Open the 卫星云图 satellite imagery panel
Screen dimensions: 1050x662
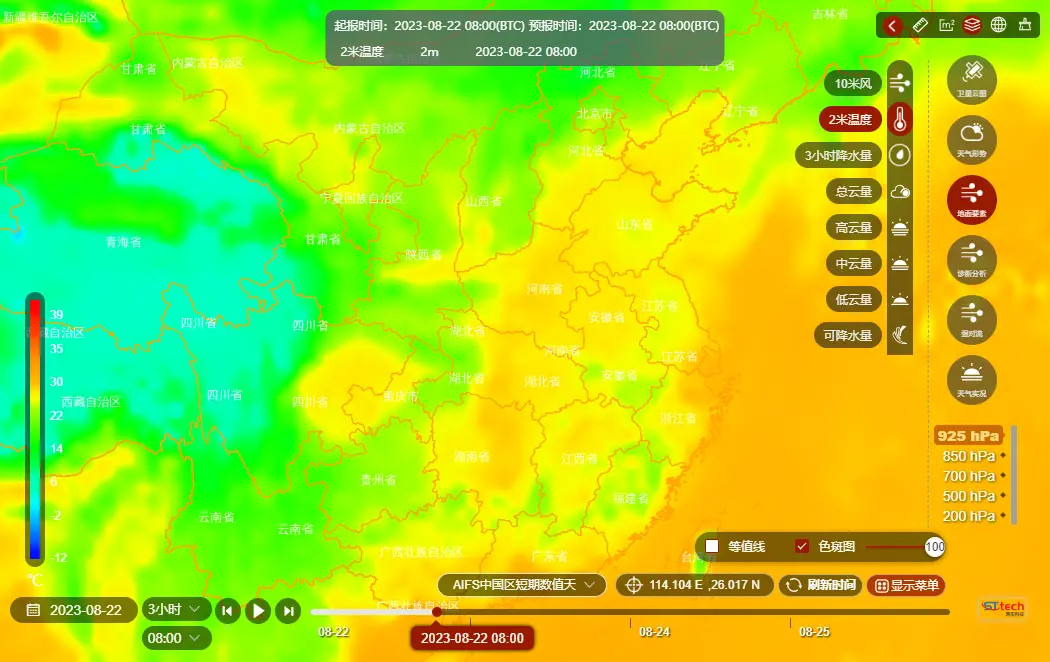pyautogui.click(x=971, y=78)
